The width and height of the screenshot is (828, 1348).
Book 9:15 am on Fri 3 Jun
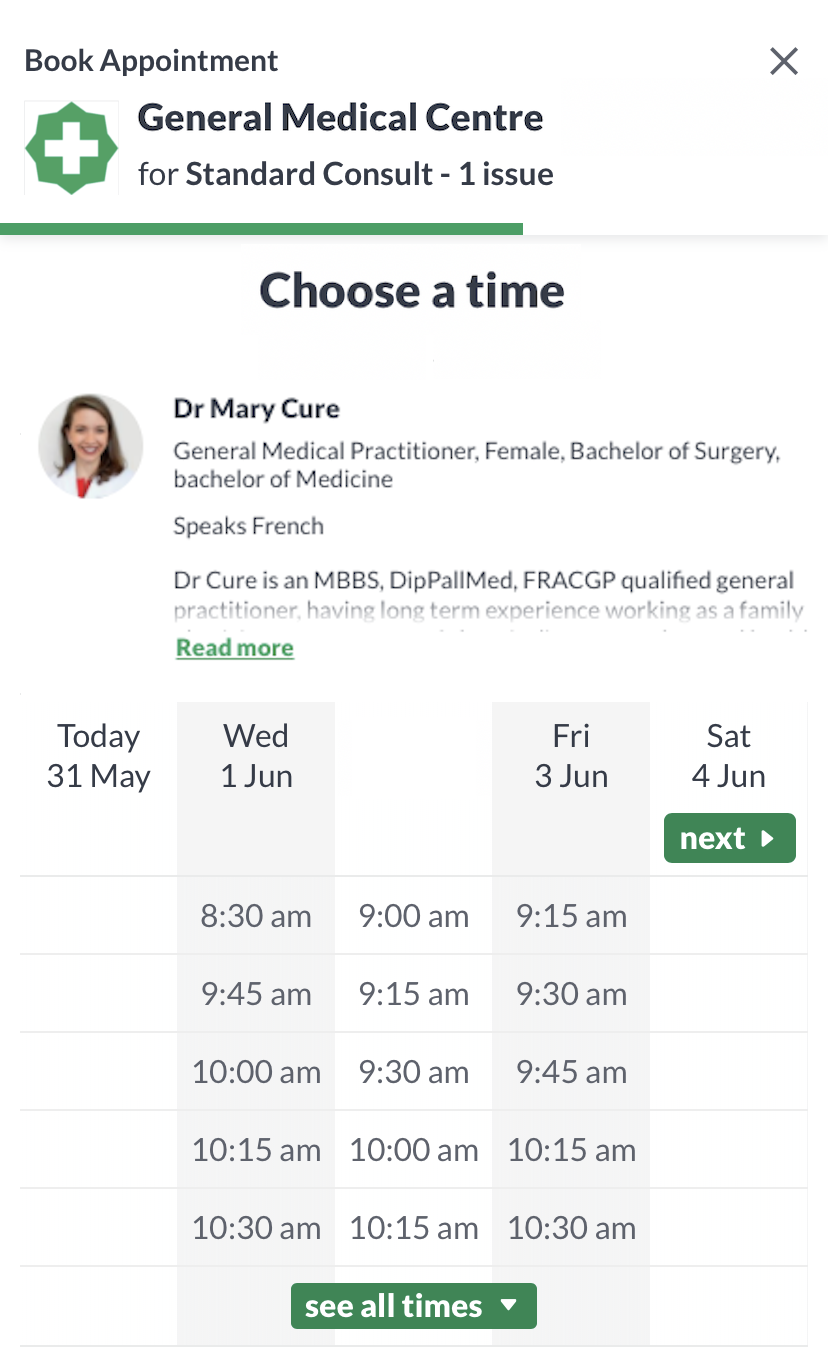pyautogui.click(x=571, y=916)
